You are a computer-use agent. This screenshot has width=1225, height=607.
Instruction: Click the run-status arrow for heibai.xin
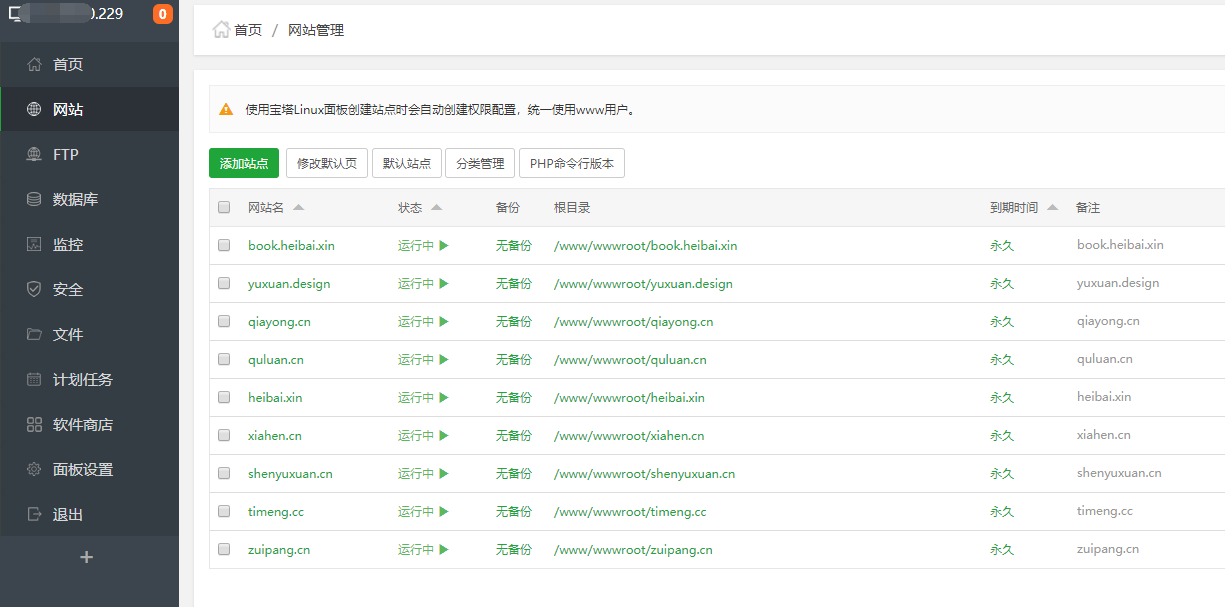point(444,397)
